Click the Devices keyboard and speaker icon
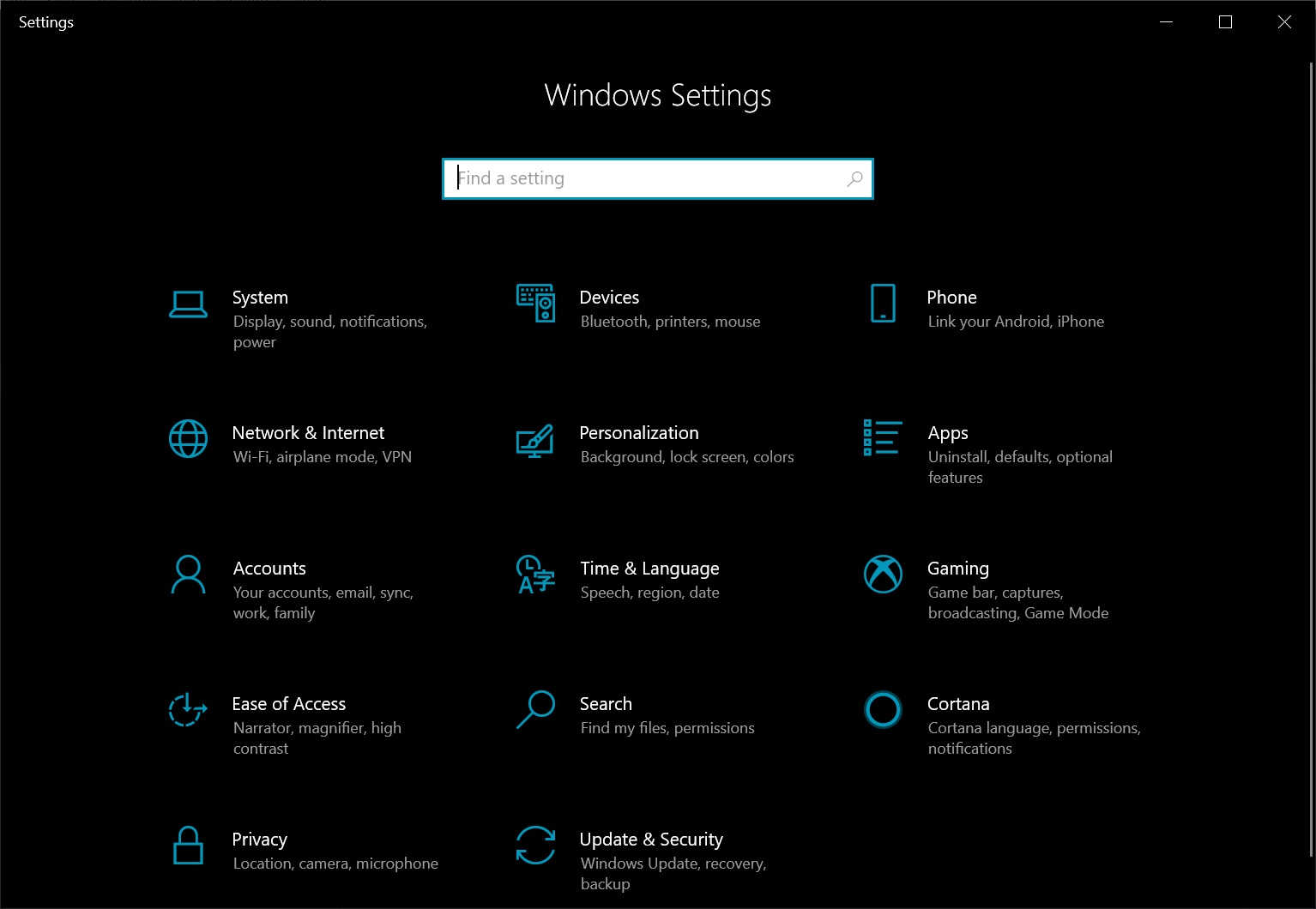1316x909 pixels. click(536, 304)
